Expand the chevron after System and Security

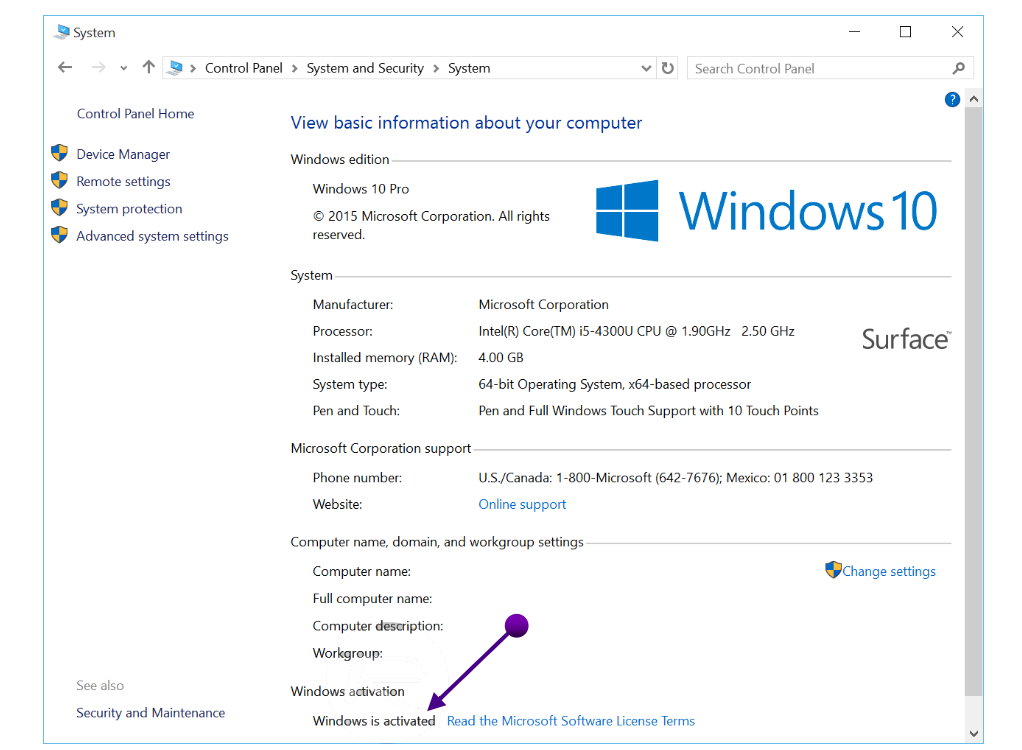(x=436, y=68)
